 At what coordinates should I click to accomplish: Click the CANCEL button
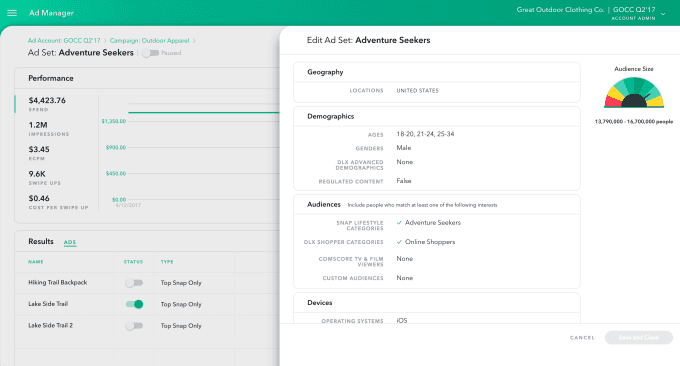click(x=582, y=337)
